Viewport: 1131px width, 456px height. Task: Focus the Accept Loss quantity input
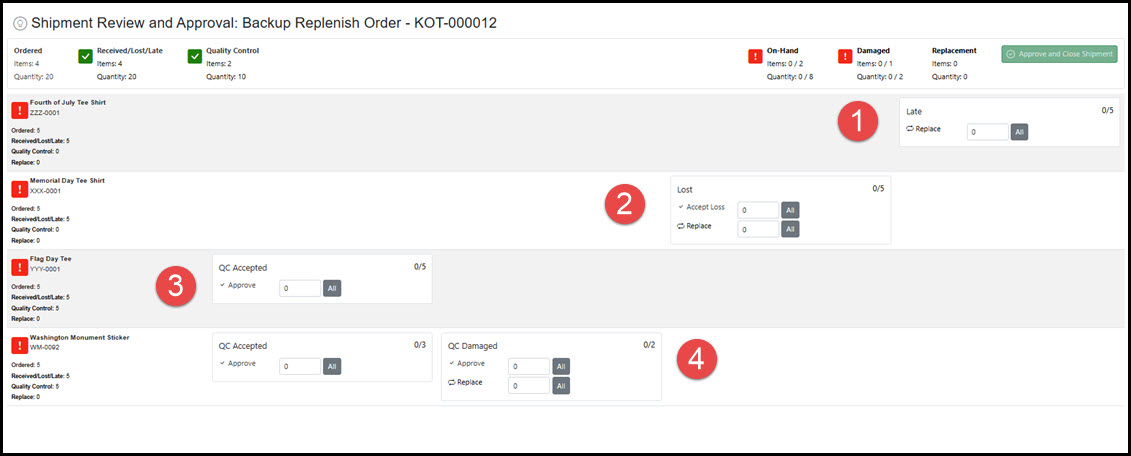pyautogui.click(x=757, y=210)
